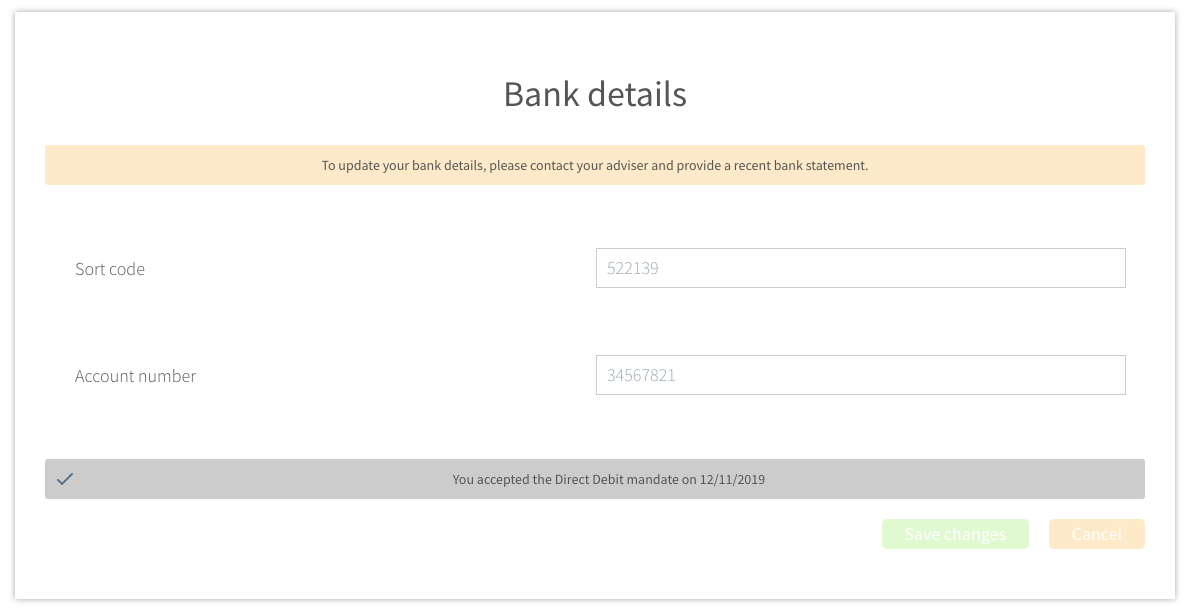Click inside the Sort code field

point(860,267)
